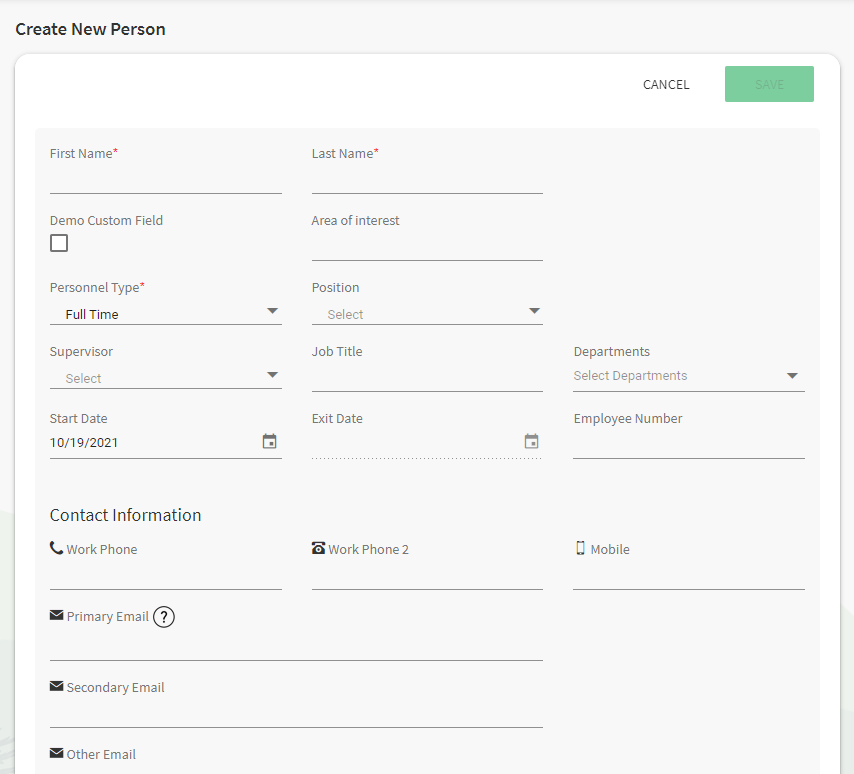
Task: Click the Contact Information section heading
Action: click(x=125, y=515)
